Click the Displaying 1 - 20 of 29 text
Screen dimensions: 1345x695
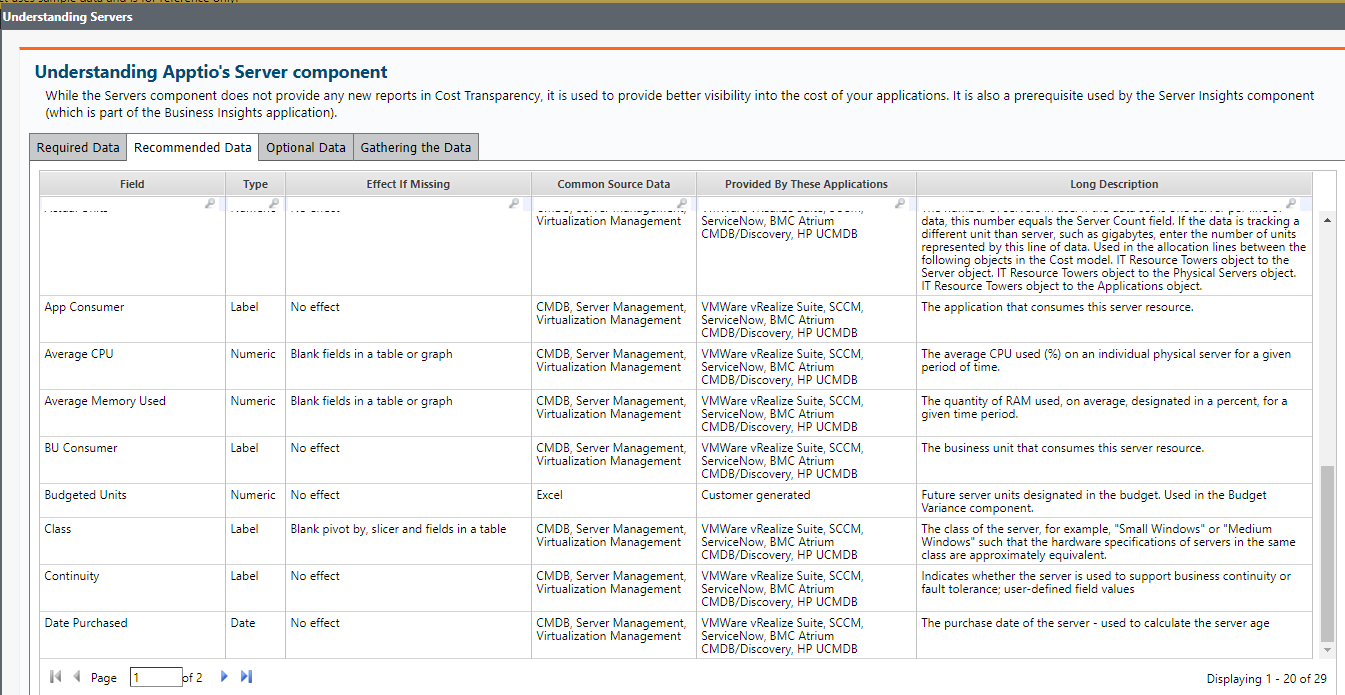point(1266,679)
